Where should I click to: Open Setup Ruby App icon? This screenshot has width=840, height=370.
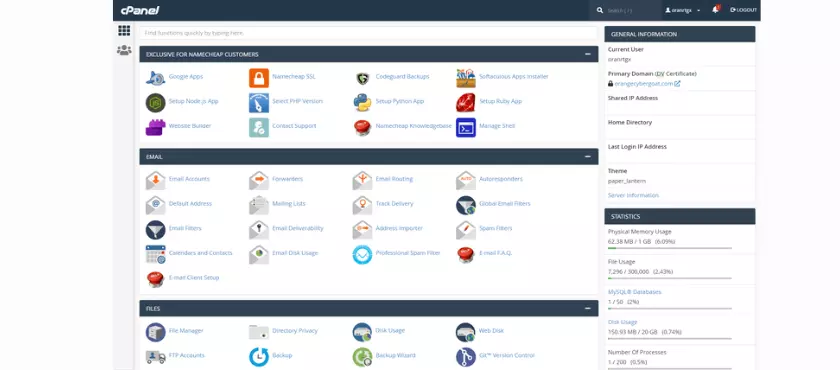pos(466,102)
